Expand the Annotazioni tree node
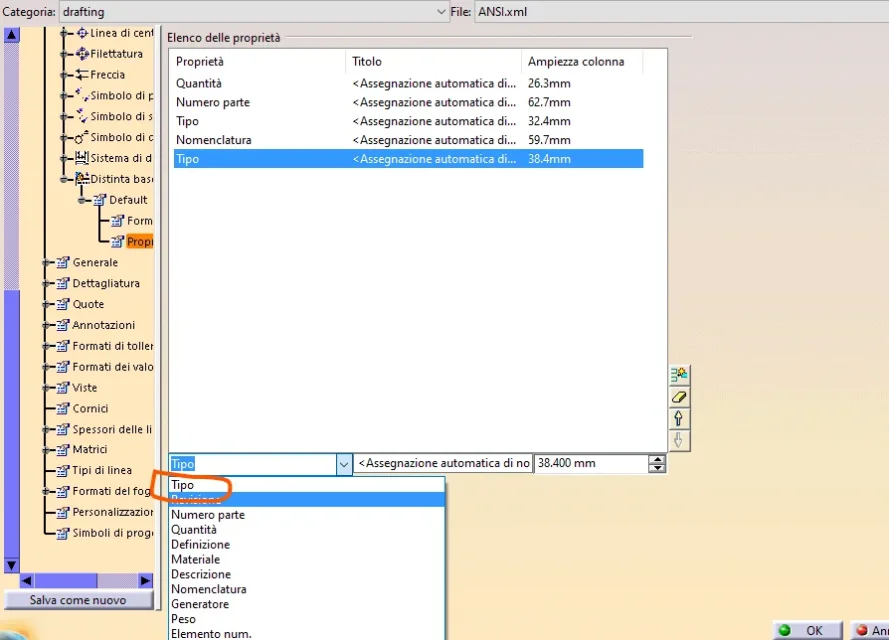This screenshot has height=640, width=889. [x=46, y=325]
